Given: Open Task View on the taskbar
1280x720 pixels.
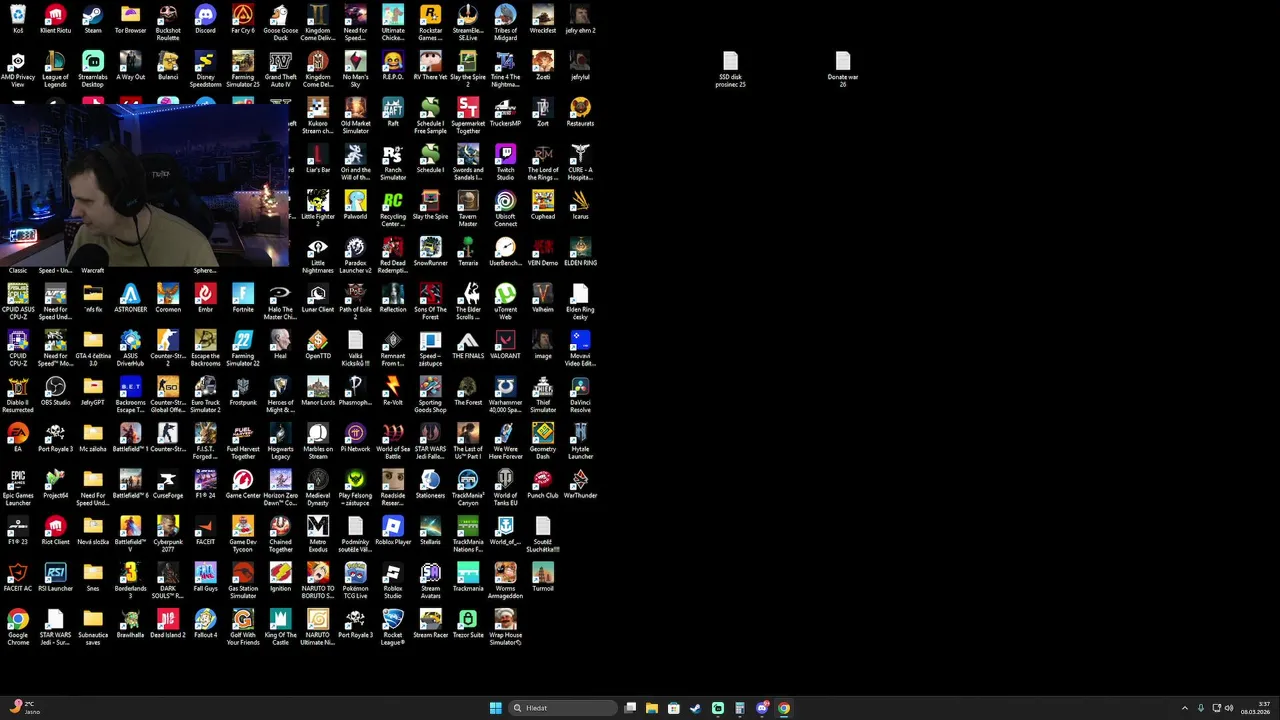Looking at the screenshot, I should coord(630,708).
